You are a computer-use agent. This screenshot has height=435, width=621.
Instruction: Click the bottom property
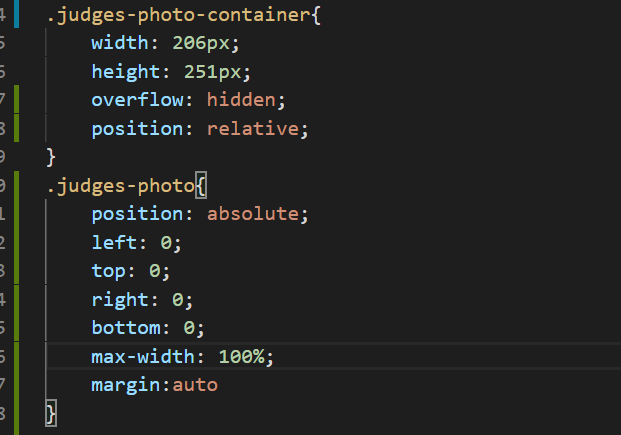(124, 327)
